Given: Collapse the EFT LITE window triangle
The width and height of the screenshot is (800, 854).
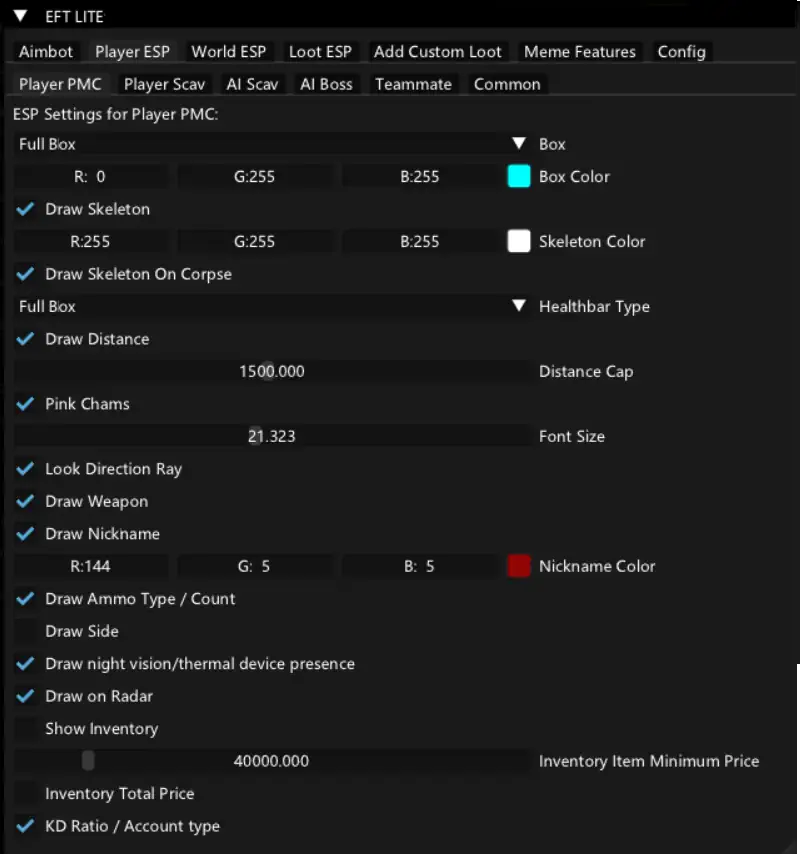Looking at the screenshot, I should point(21,16).
